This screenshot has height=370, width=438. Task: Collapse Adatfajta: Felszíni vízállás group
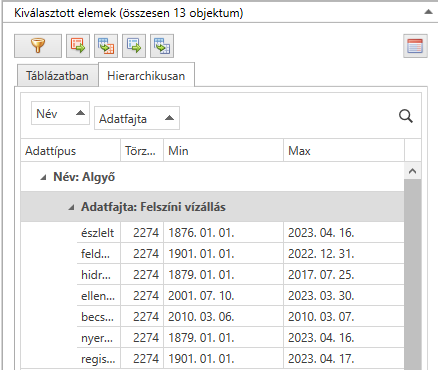pos(71,208)
